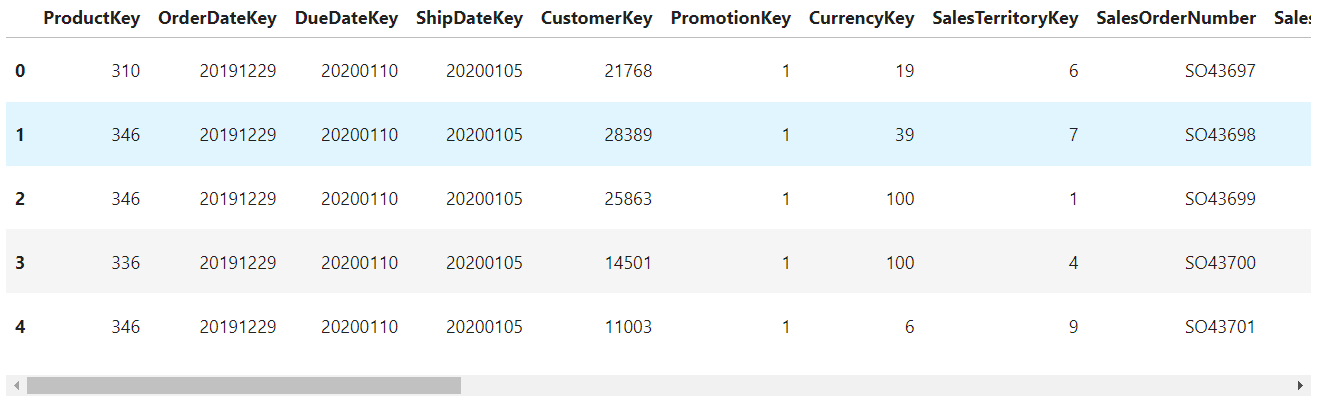Click customer key cell 28389

(628, 135)
